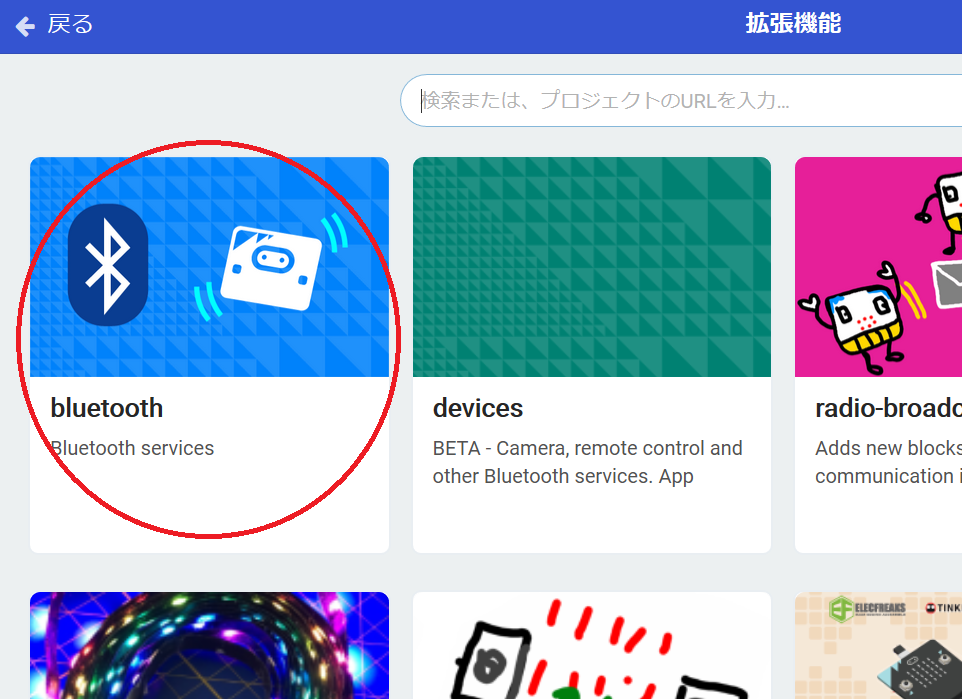Open the colorful LED ring extension thumbnail
This screenshot has width=962, height=699.
(x=209, y=646)
